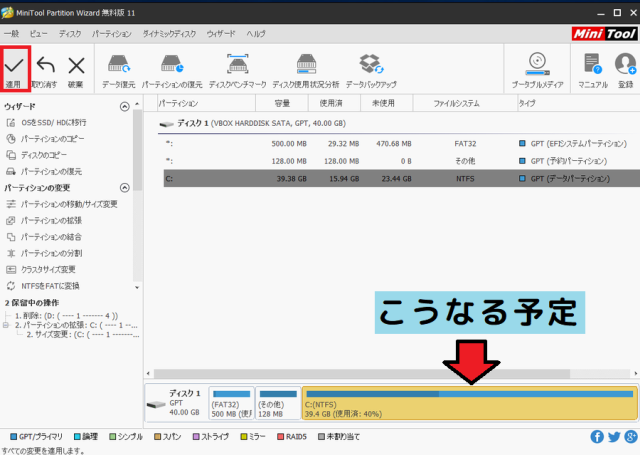Viewport: 640px width, 455px height.
Task: Open the データバックアップ tool
Action: (371, 71)
